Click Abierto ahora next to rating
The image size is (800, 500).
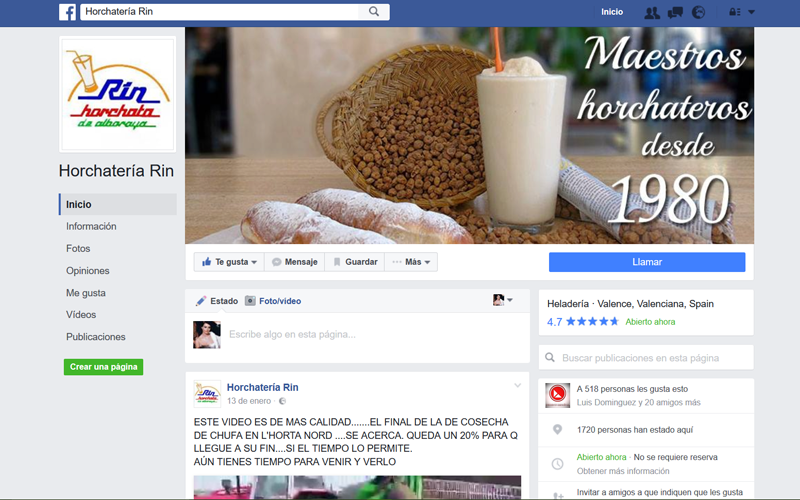651,322
